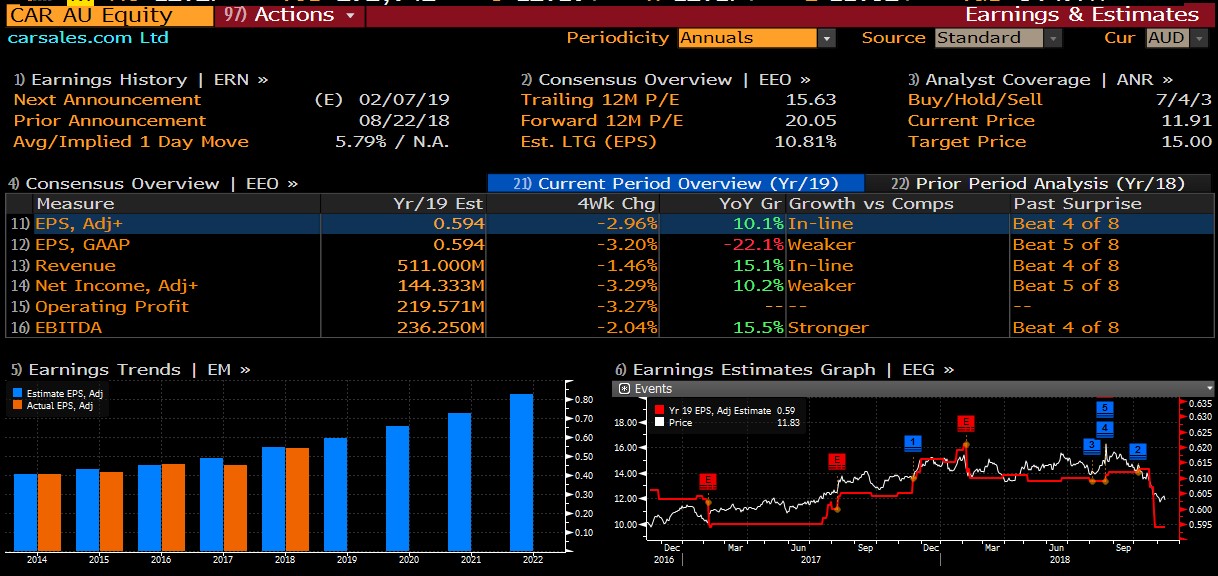Toggle the Events expand icon on the graph

pos(625,388)
